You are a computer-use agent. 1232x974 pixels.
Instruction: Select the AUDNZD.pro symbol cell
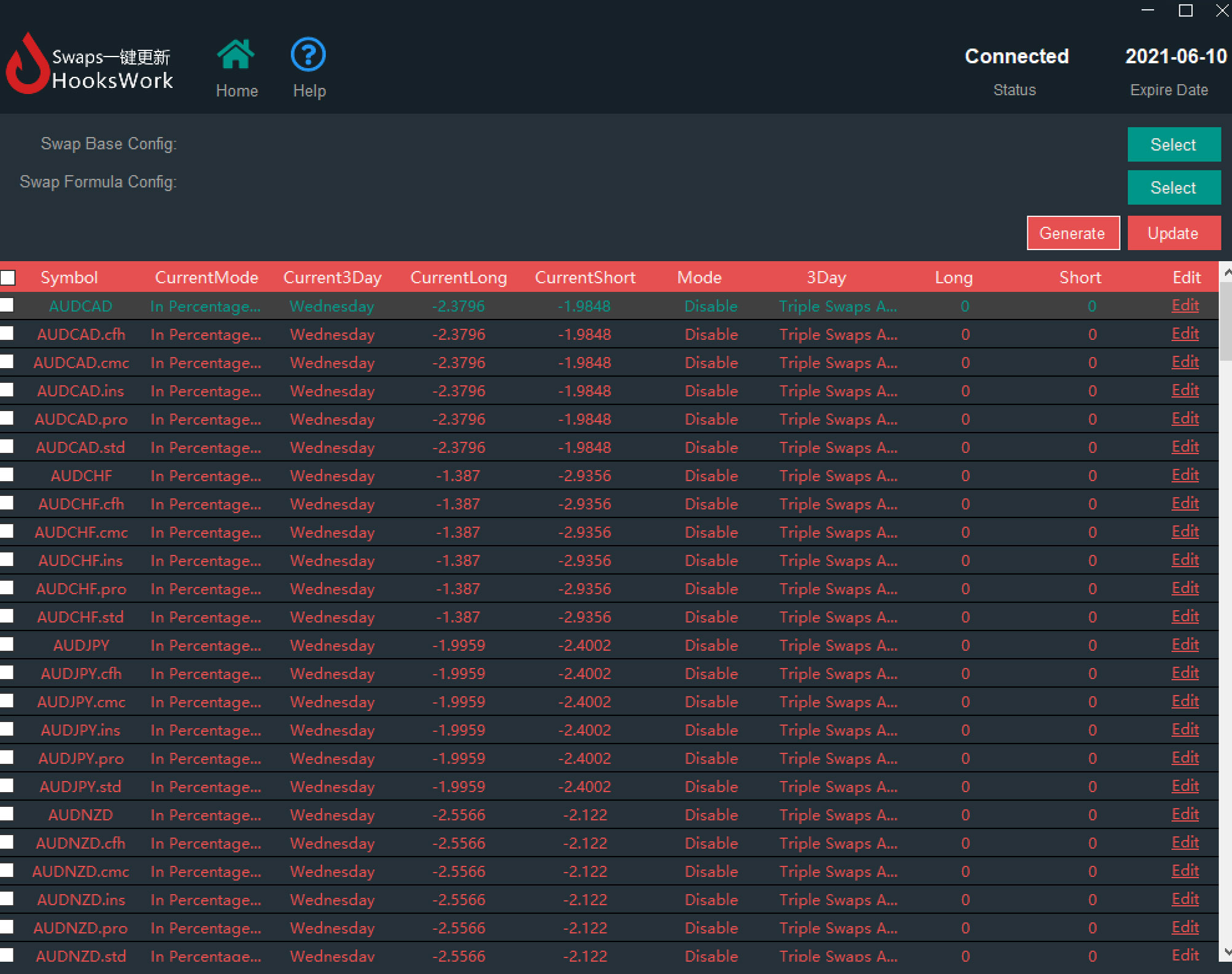pyautogui.click(x=81, y=928)
